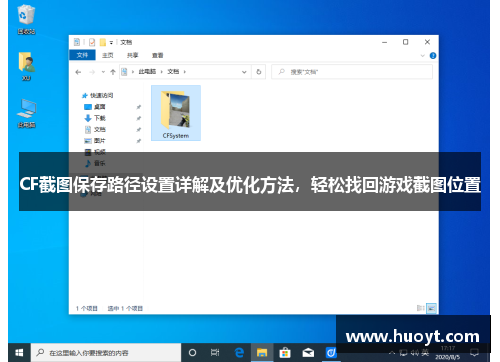
Task: Open Cortana from the taskbar
Action: pyautogui.click(x=192, y=353)
